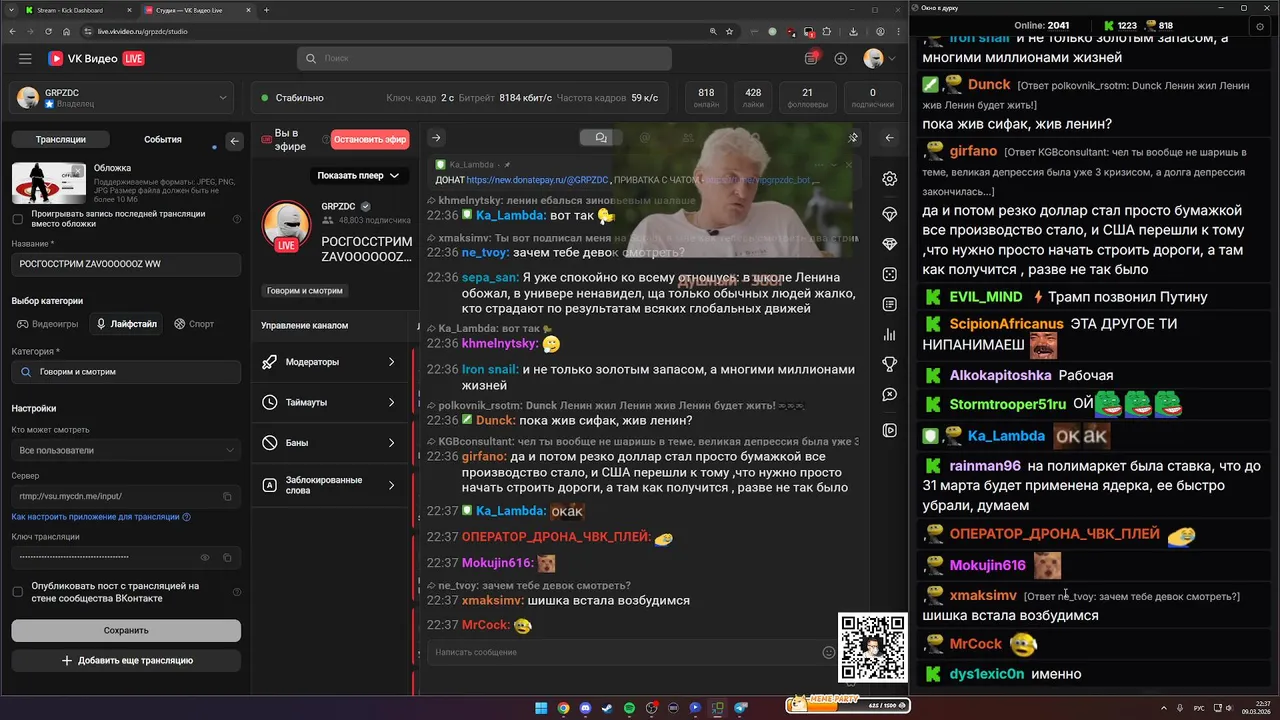Reveal stream key with the eye icon
The height and width of the screenshot is (720, 1280).
point(205,557)
